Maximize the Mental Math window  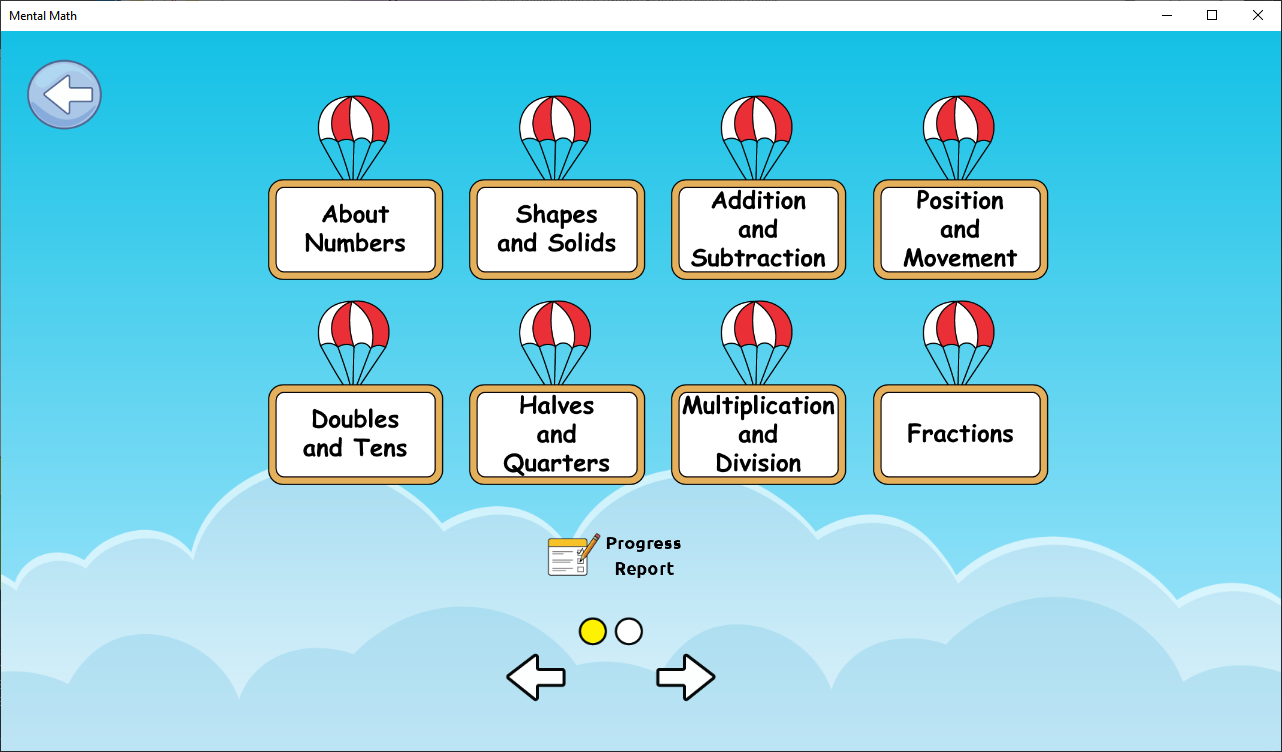pos(1212,15)
